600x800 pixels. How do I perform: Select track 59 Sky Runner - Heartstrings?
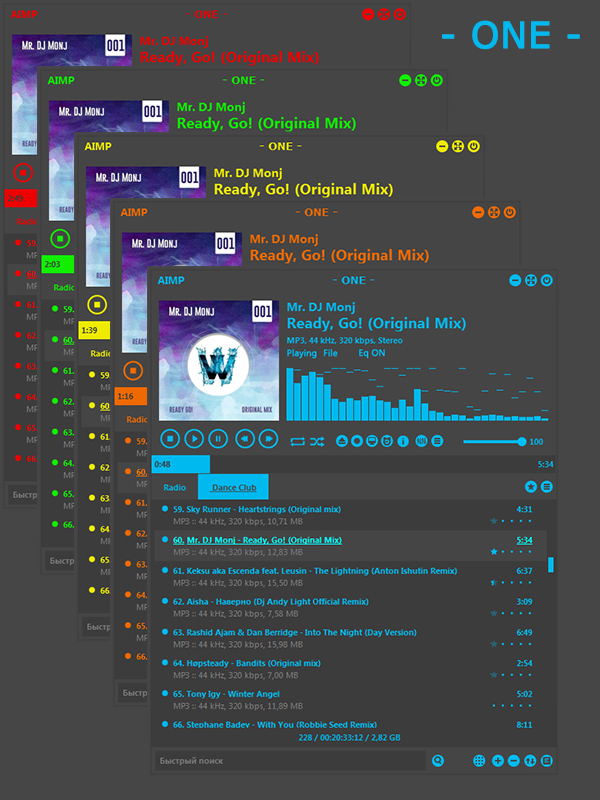(349, 515)
